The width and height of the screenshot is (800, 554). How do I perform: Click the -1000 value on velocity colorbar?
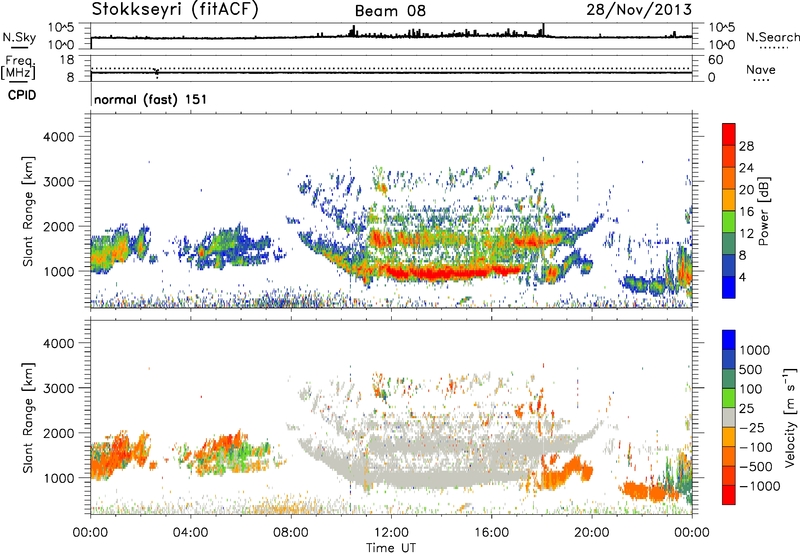(x=760, y=486)
